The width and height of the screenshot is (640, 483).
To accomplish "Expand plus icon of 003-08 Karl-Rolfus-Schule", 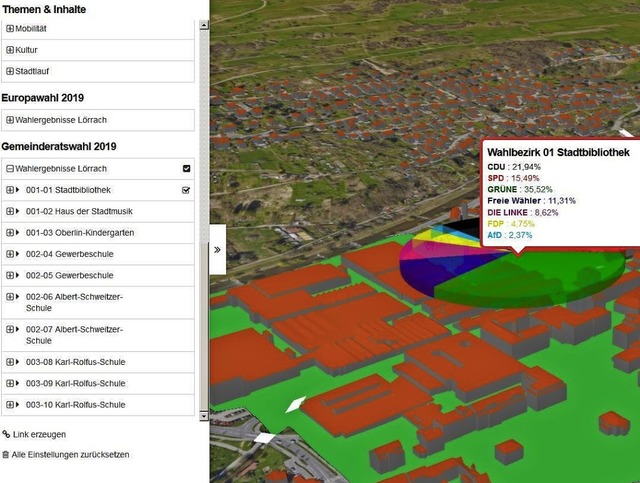I will [x=10, y=362].
